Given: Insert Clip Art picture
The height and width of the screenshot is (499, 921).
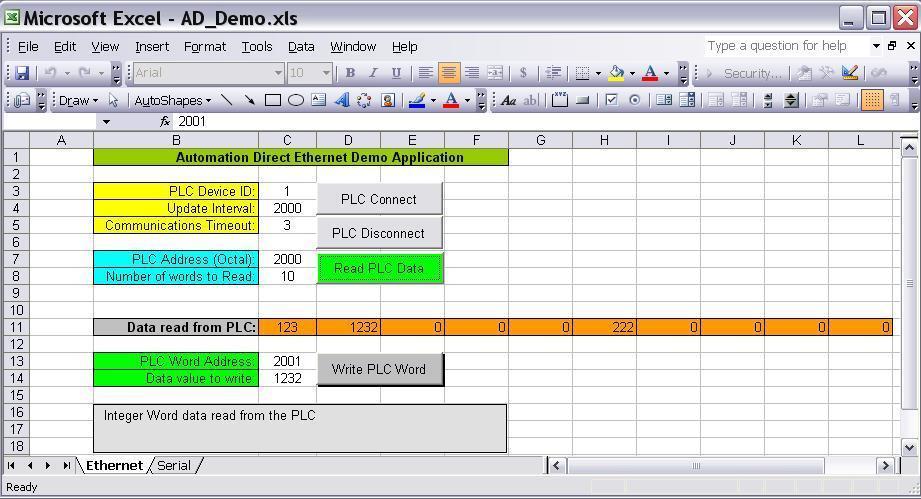Looking at the screenshot, I should (x=388, y=100).
